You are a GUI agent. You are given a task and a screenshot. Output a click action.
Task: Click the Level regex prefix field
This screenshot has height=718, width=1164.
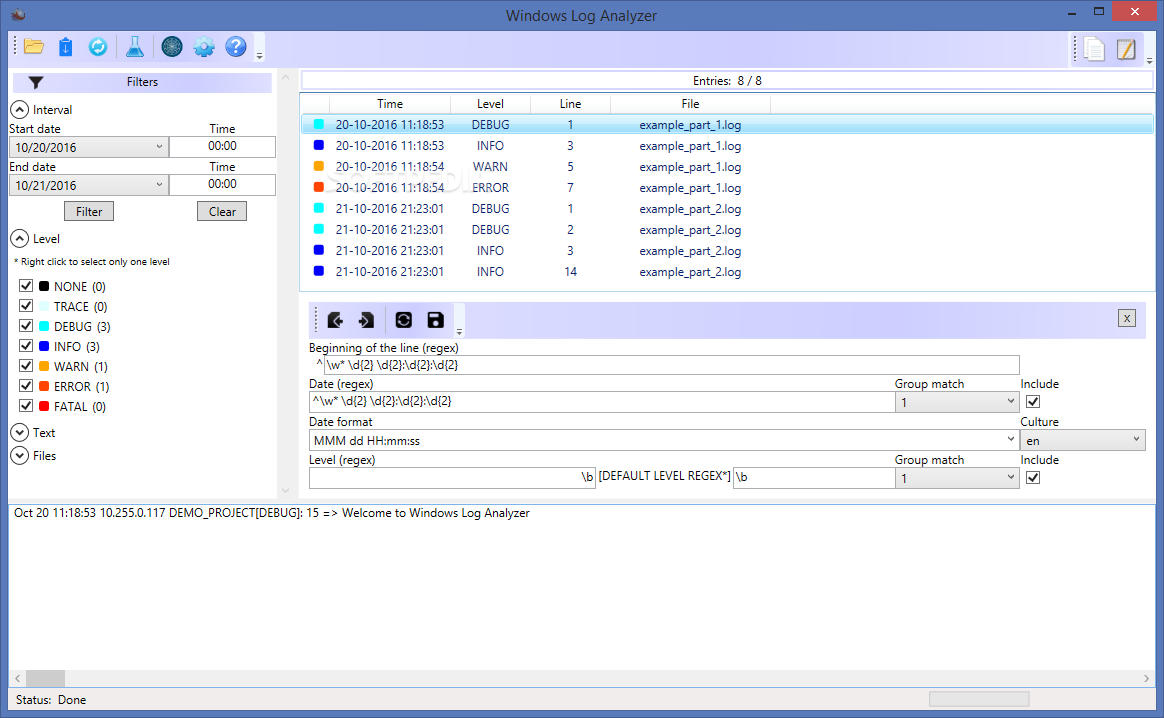452,477
